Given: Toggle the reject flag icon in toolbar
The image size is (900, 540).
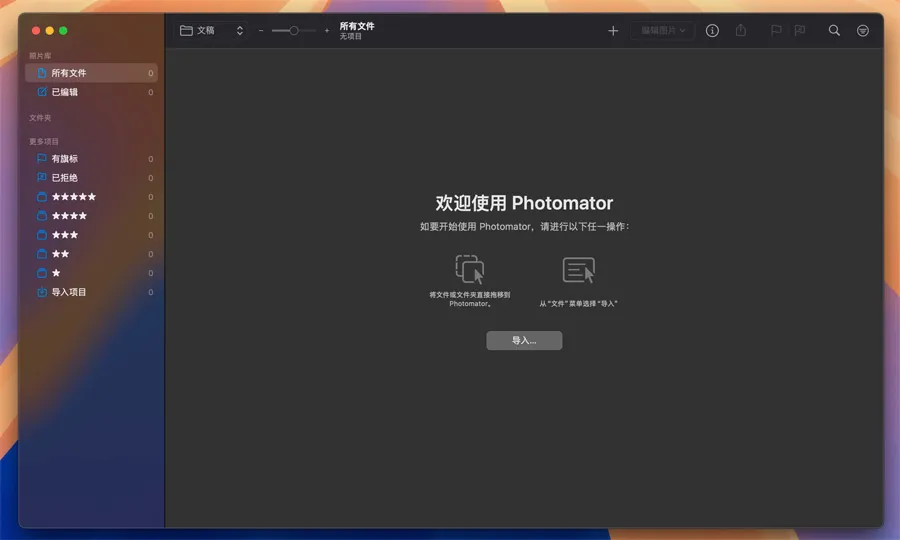Looking at the screenshot, I should coord(800,31).
